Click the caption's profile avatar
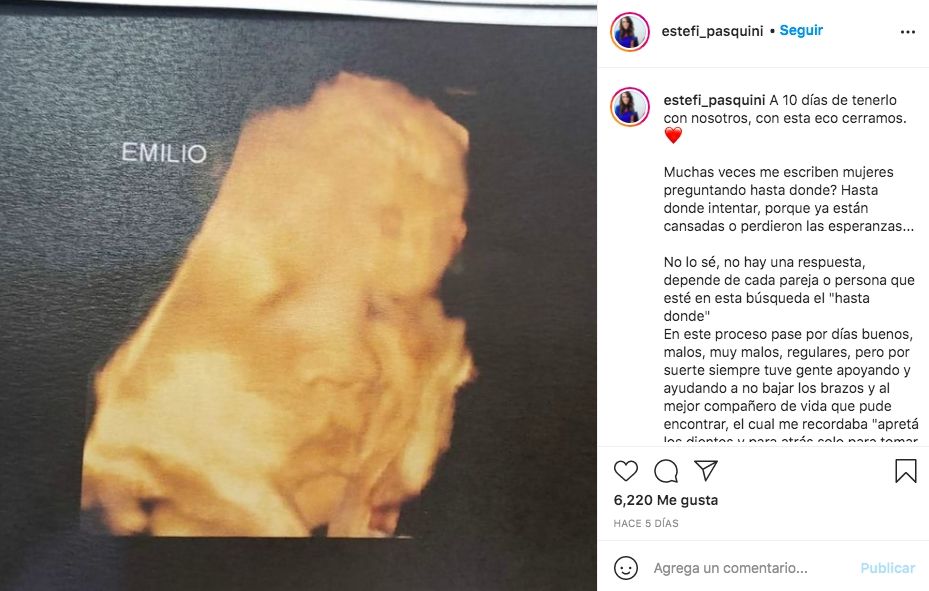 (630, 107)
